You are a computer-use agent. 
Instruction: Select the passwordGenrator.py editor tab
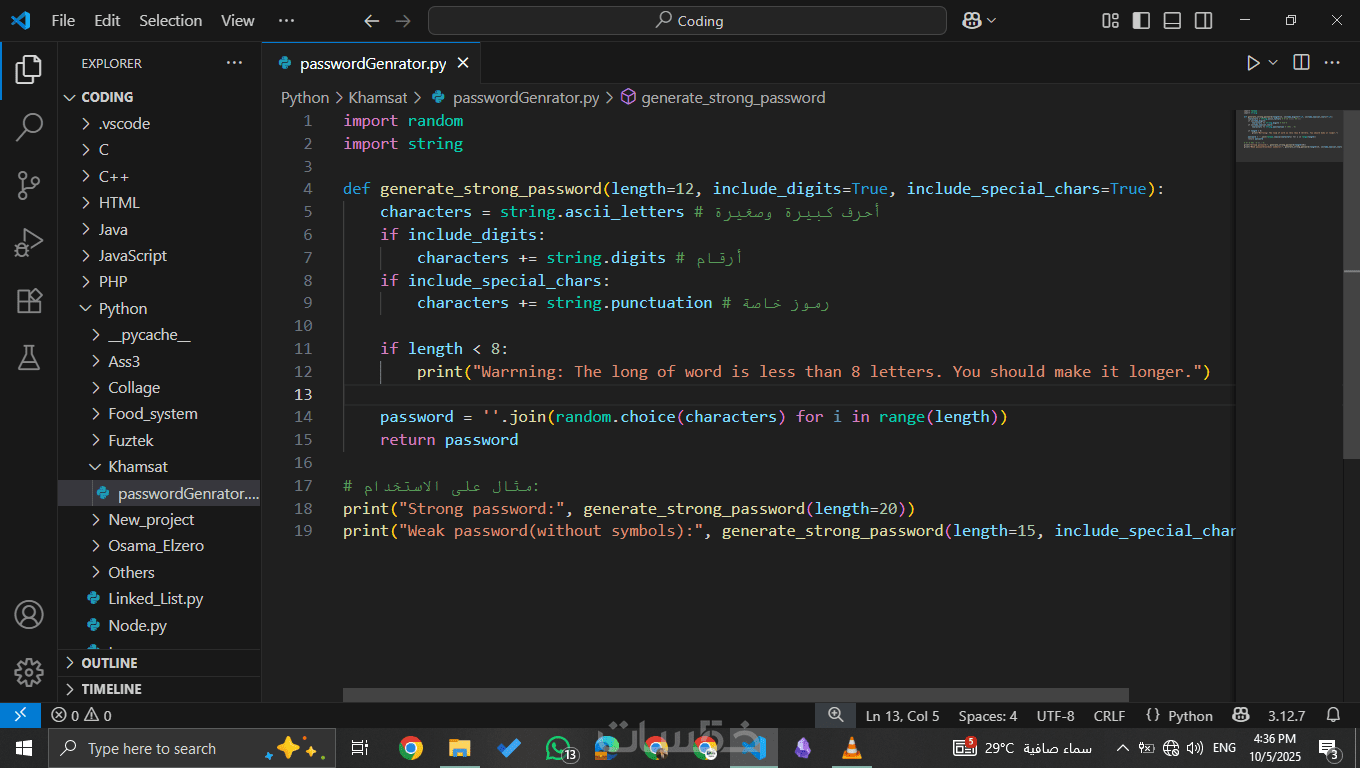click(372, 64)
